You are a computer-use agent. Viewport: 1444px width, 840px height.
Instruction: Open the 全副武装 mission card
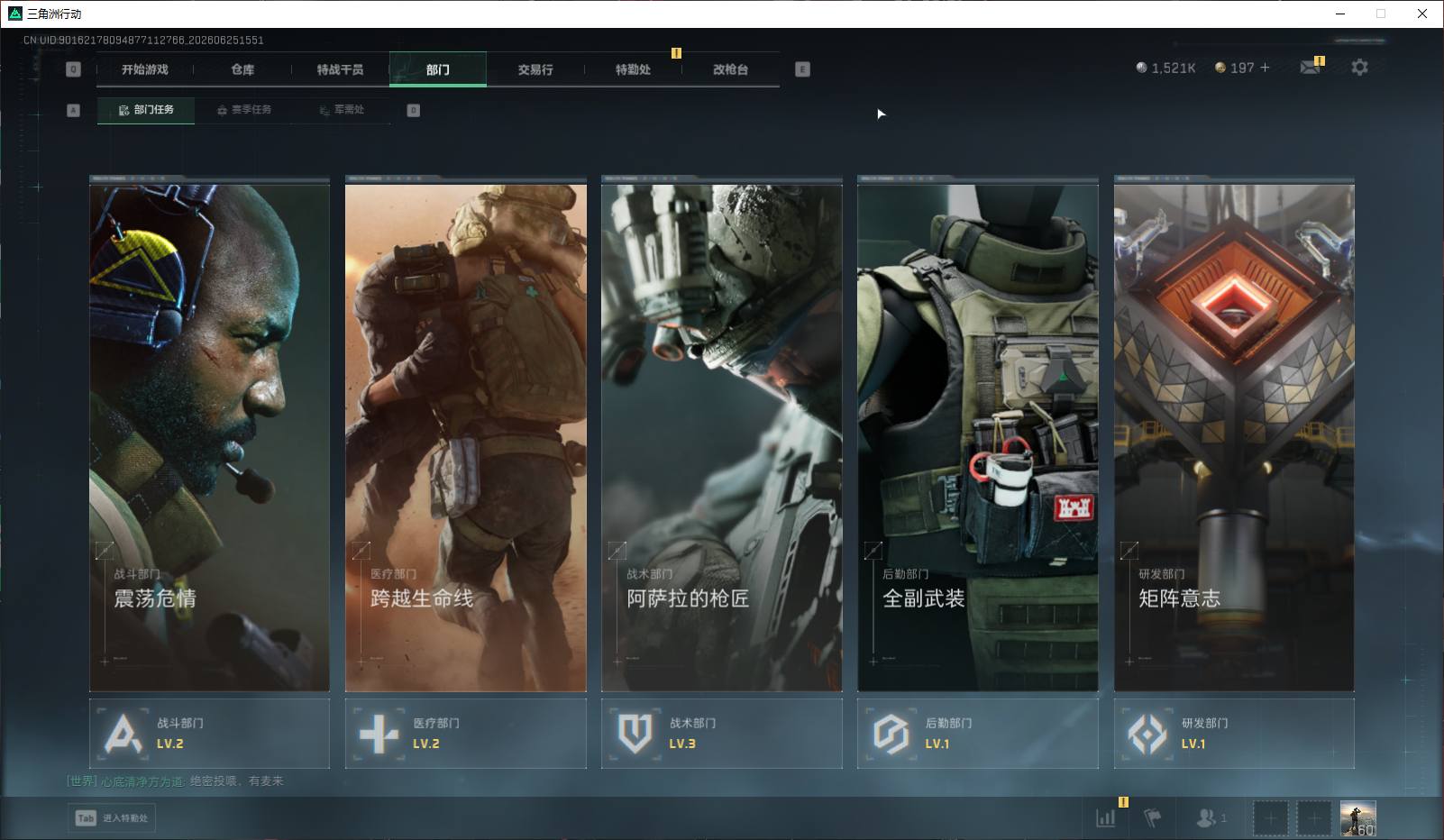[978, 437]
